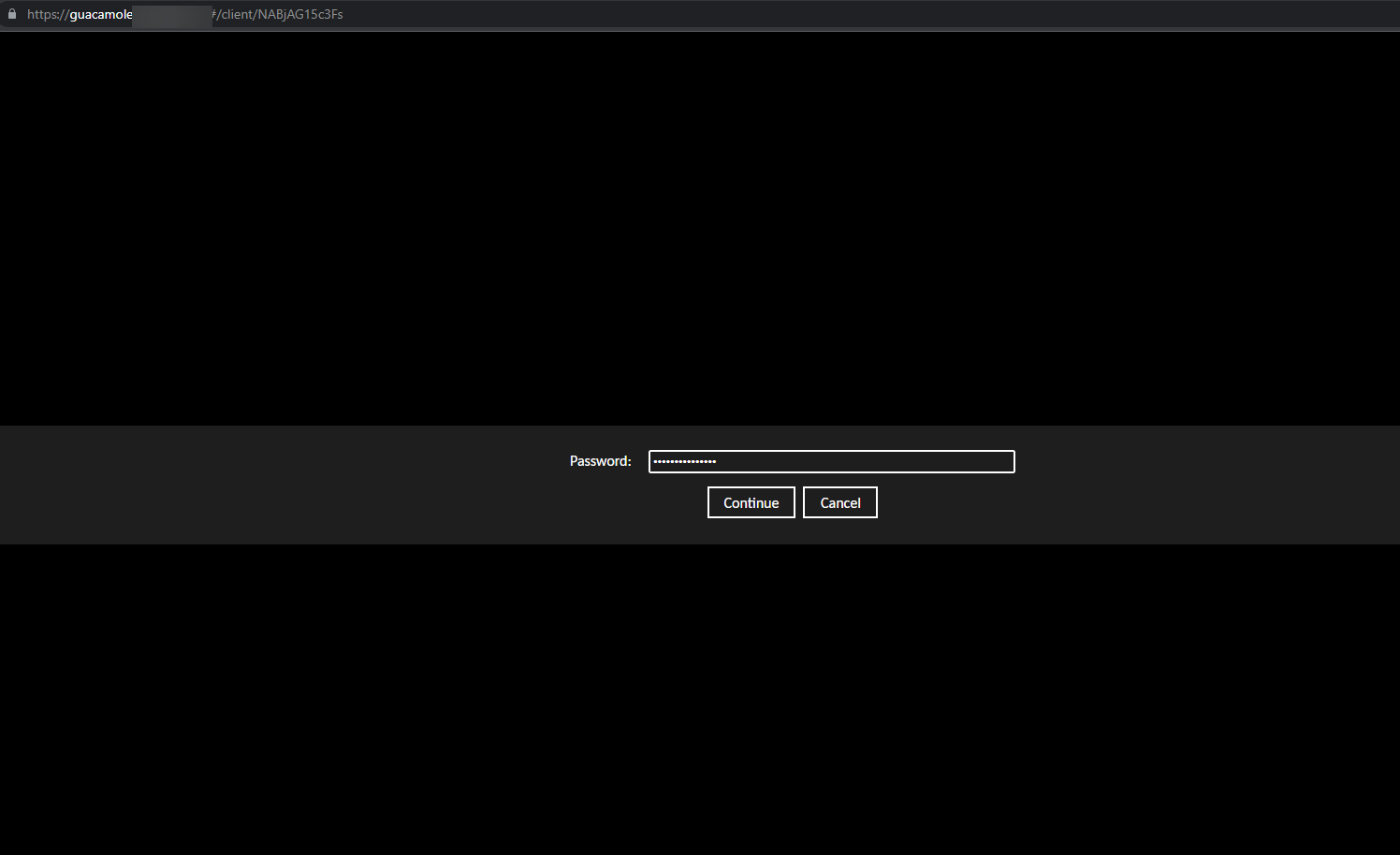
Task: Click the black display area above password prompt
Action: click(x=700, y=225)
